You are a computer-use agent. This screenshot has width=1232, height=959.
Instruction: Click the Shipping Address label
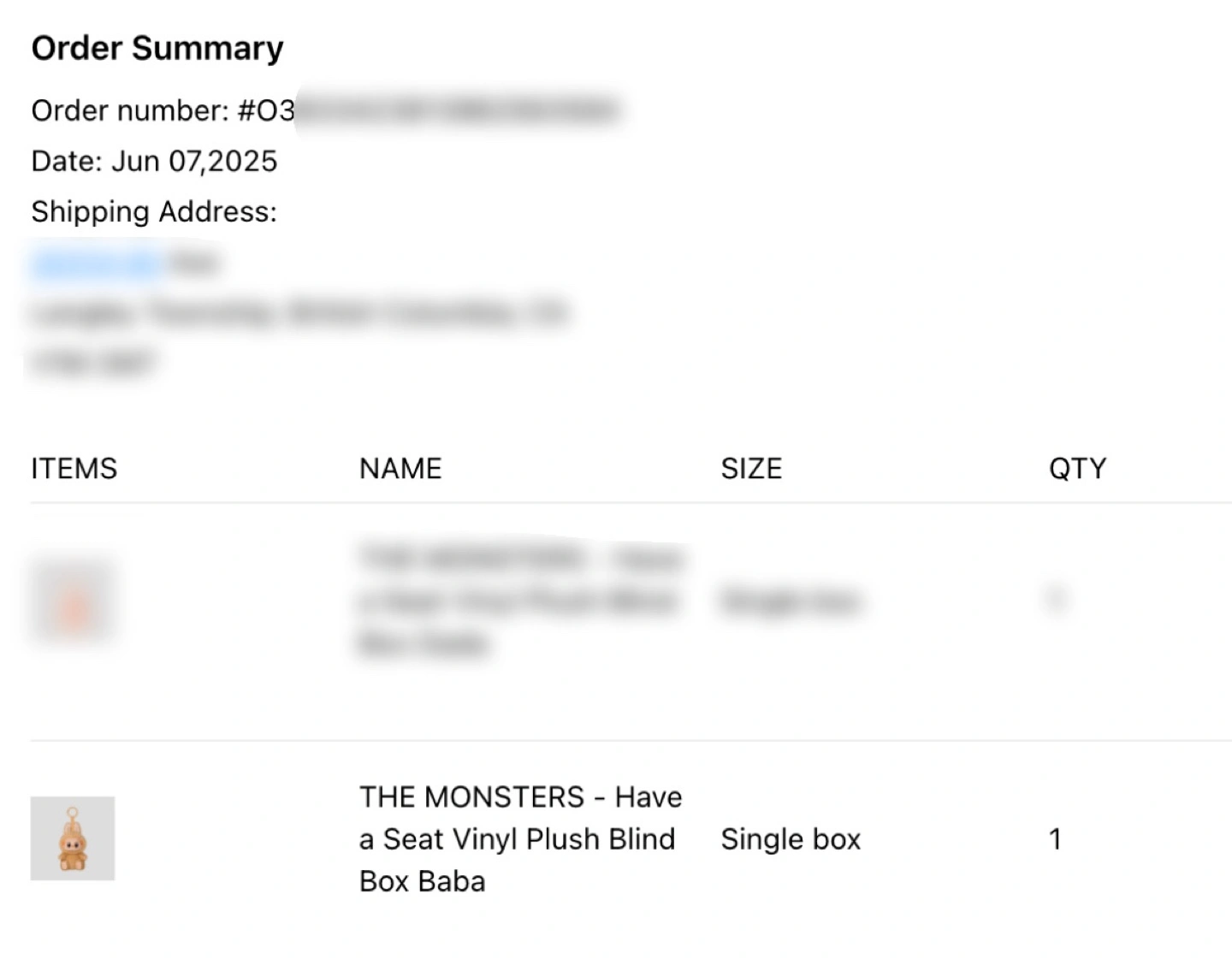click(x=154, y=211)
